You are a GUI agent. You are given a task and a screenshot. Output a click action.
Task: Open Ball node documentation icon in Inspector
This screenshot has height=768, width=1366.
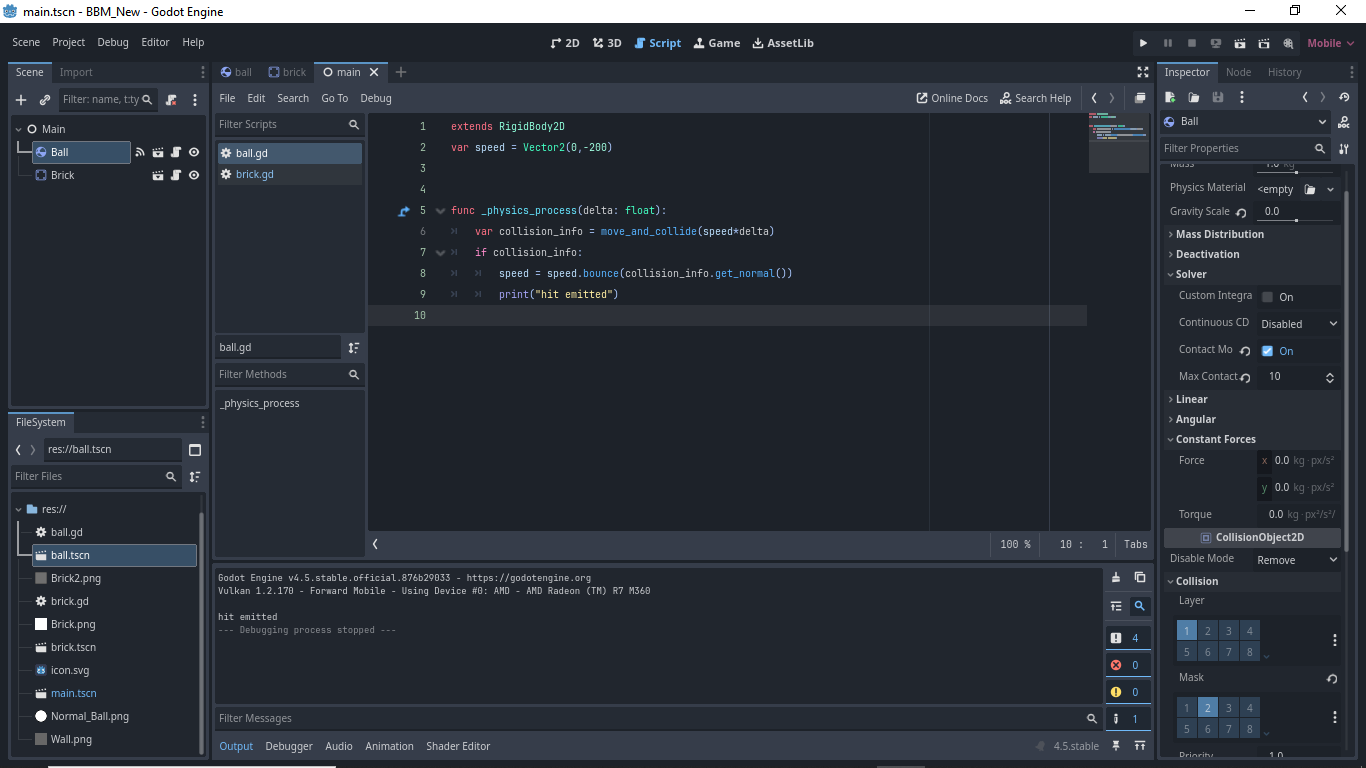pos(1344,122)
